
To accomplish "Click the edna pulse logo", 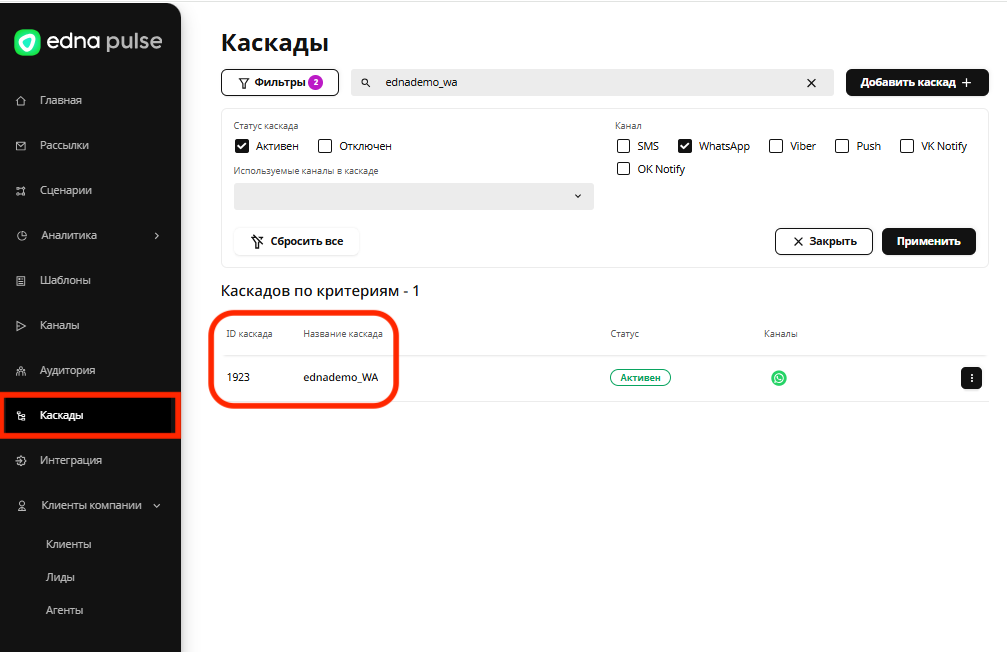I will (88, 42).
